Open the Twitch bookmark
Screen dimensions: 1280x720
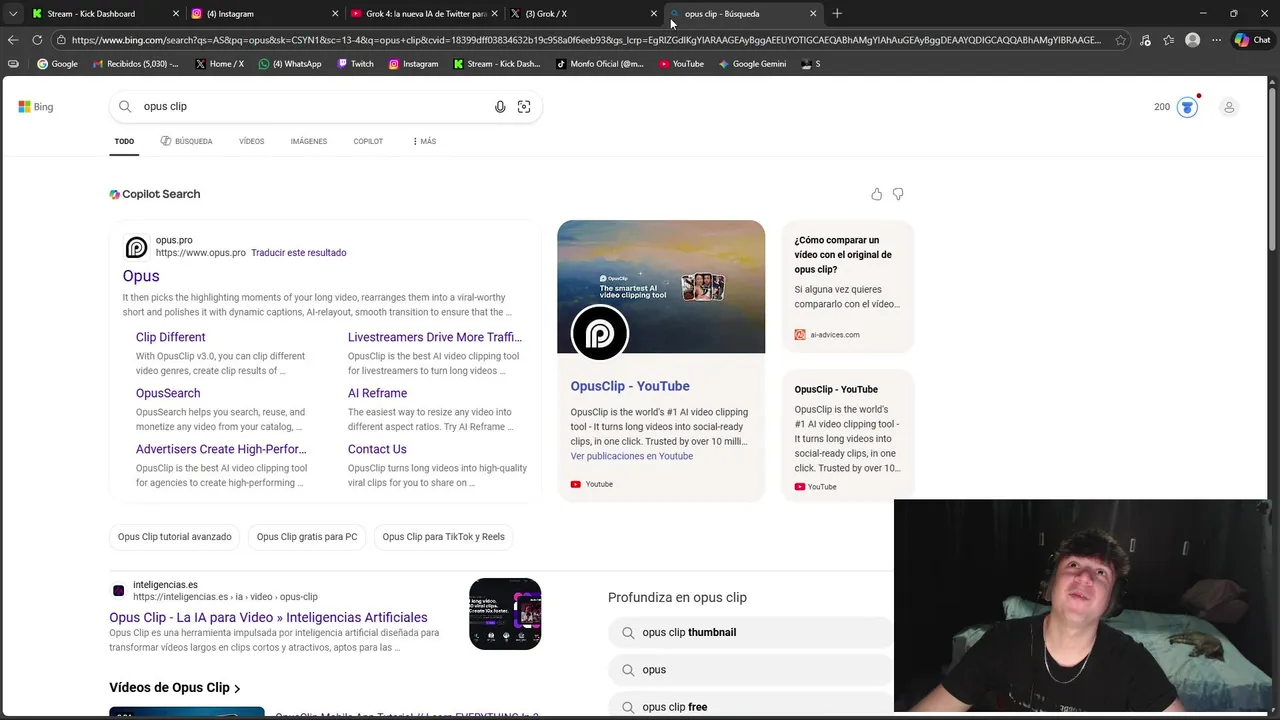[355, 64]
